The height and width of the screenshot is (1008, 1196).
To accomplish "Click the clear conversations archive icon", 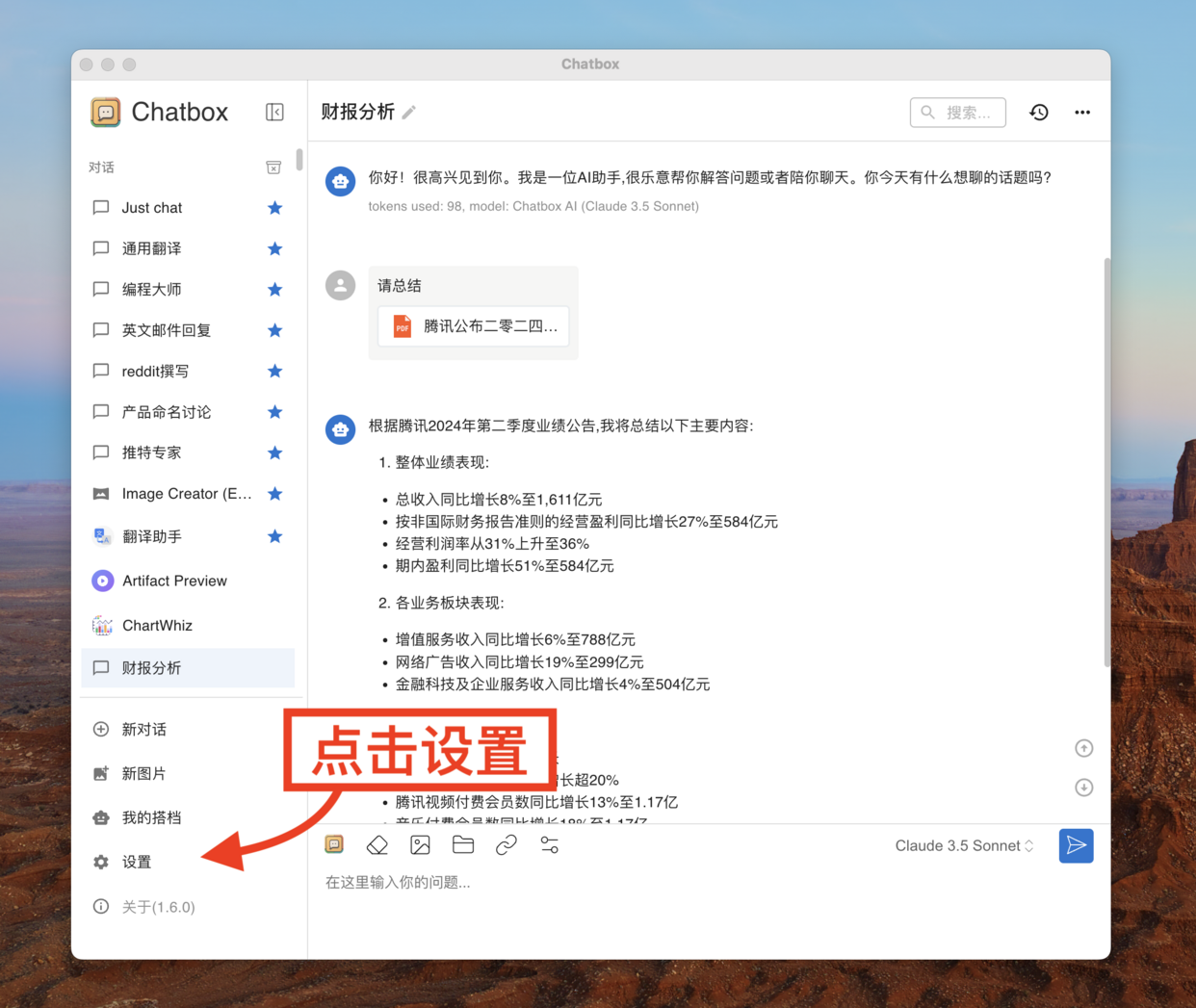I will [x=273, y=168].
